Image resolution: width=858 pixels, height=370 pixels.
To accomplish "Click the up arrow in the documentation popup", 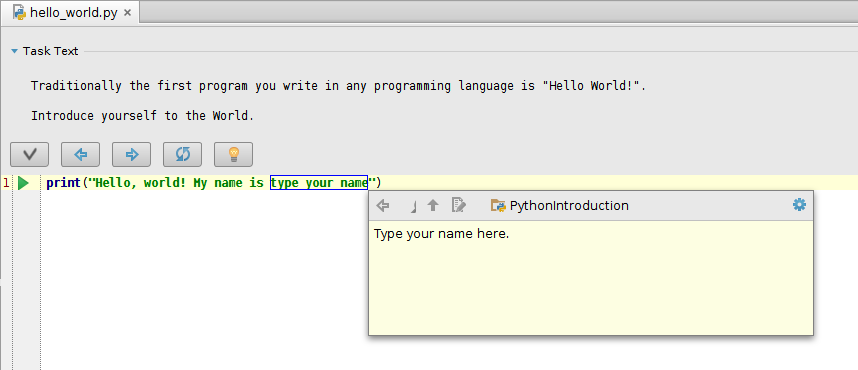I will point(433,206).
